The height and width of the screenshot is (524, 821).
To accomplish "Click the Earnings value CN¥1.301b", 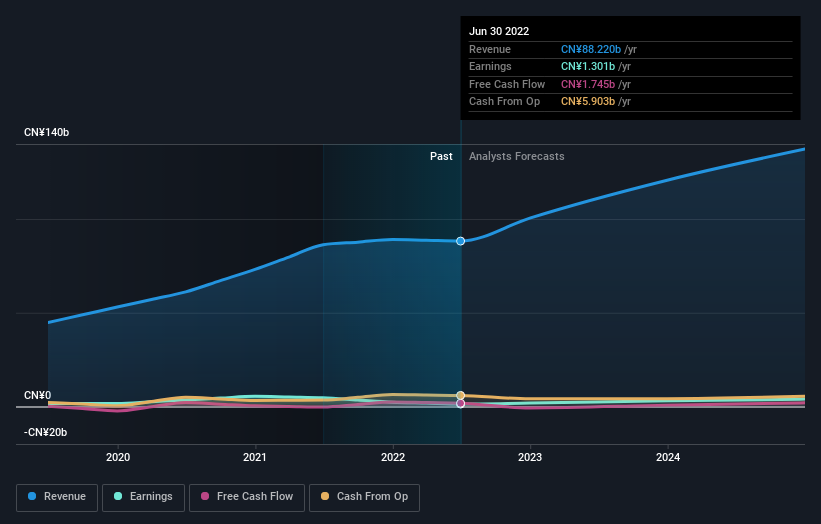I will coord(588,66).
